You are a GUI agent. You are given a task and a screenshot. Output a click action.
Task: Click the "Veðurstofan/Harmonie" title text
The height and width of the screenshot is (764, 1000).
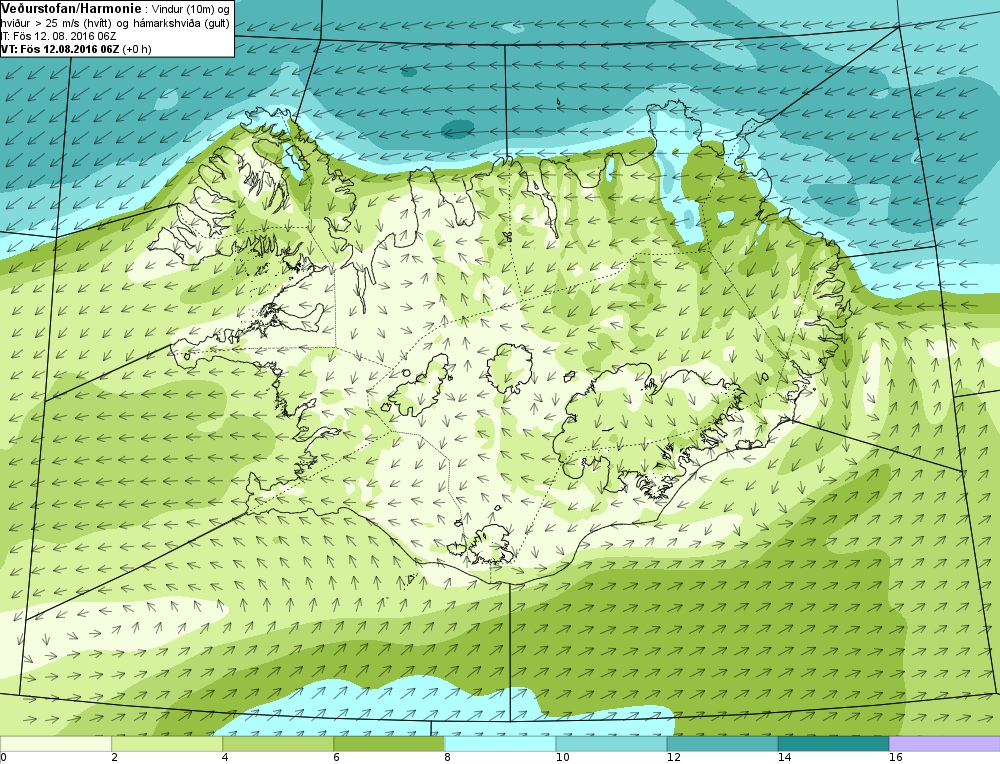click(x=71, y=8)
